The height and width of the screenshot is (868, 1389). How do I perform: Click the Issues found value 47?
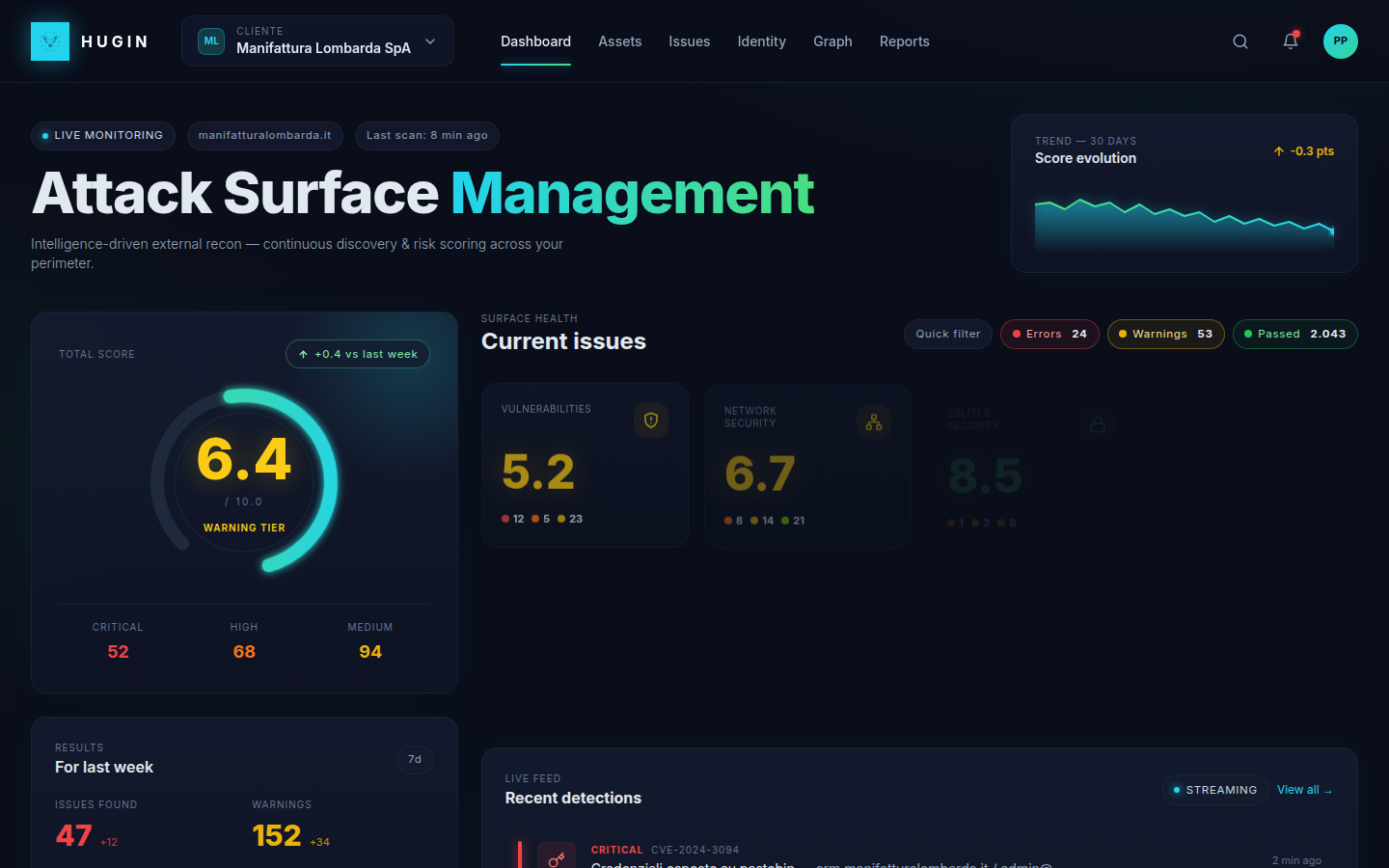pos(74,835)
